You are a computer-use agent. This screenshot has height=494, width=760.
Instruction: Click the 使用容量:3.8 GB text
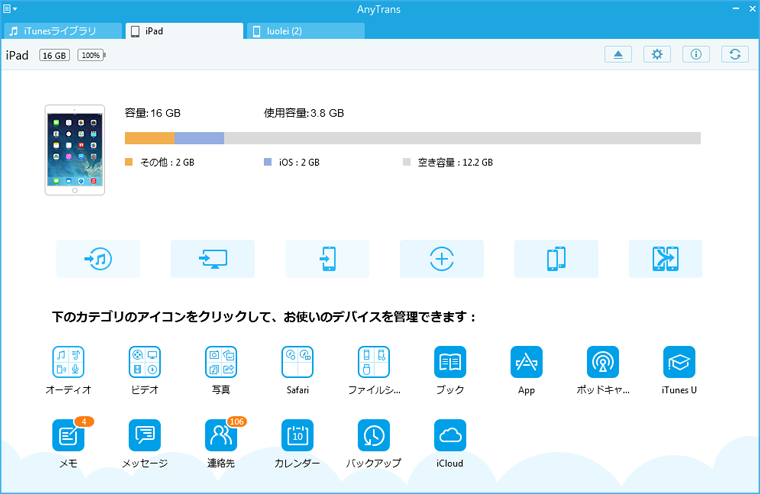point(304,113)
